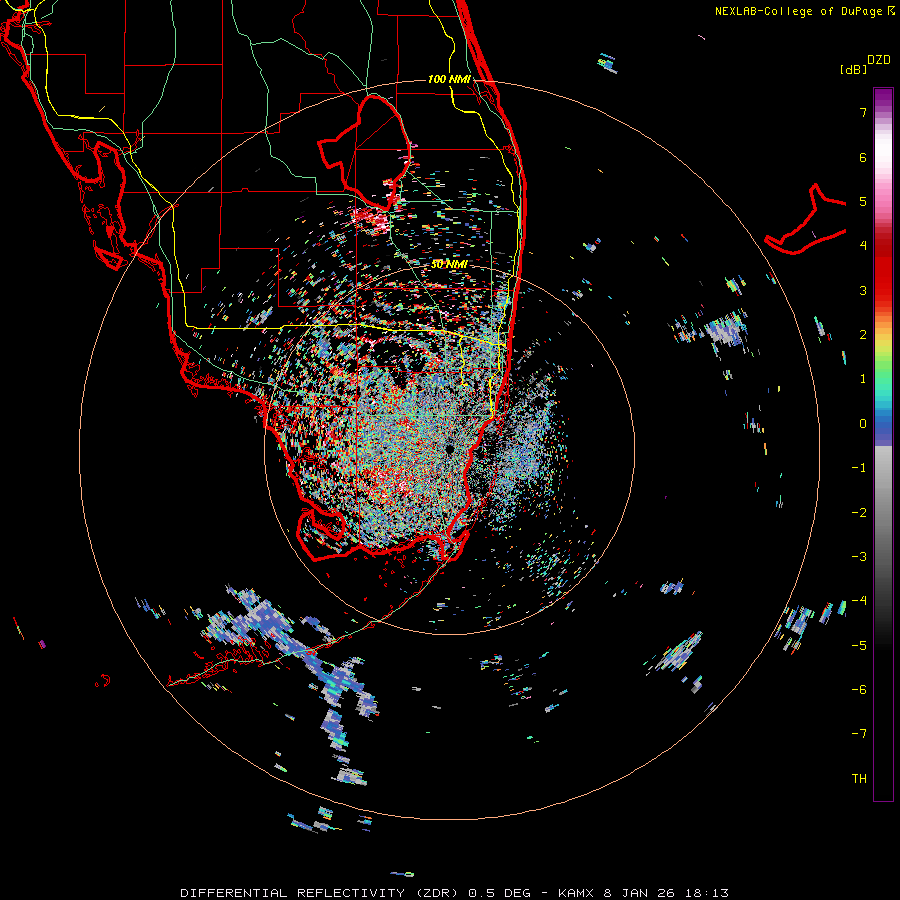Click the -5 label on the color scale

pyautogui.click(x=859, y=645)
